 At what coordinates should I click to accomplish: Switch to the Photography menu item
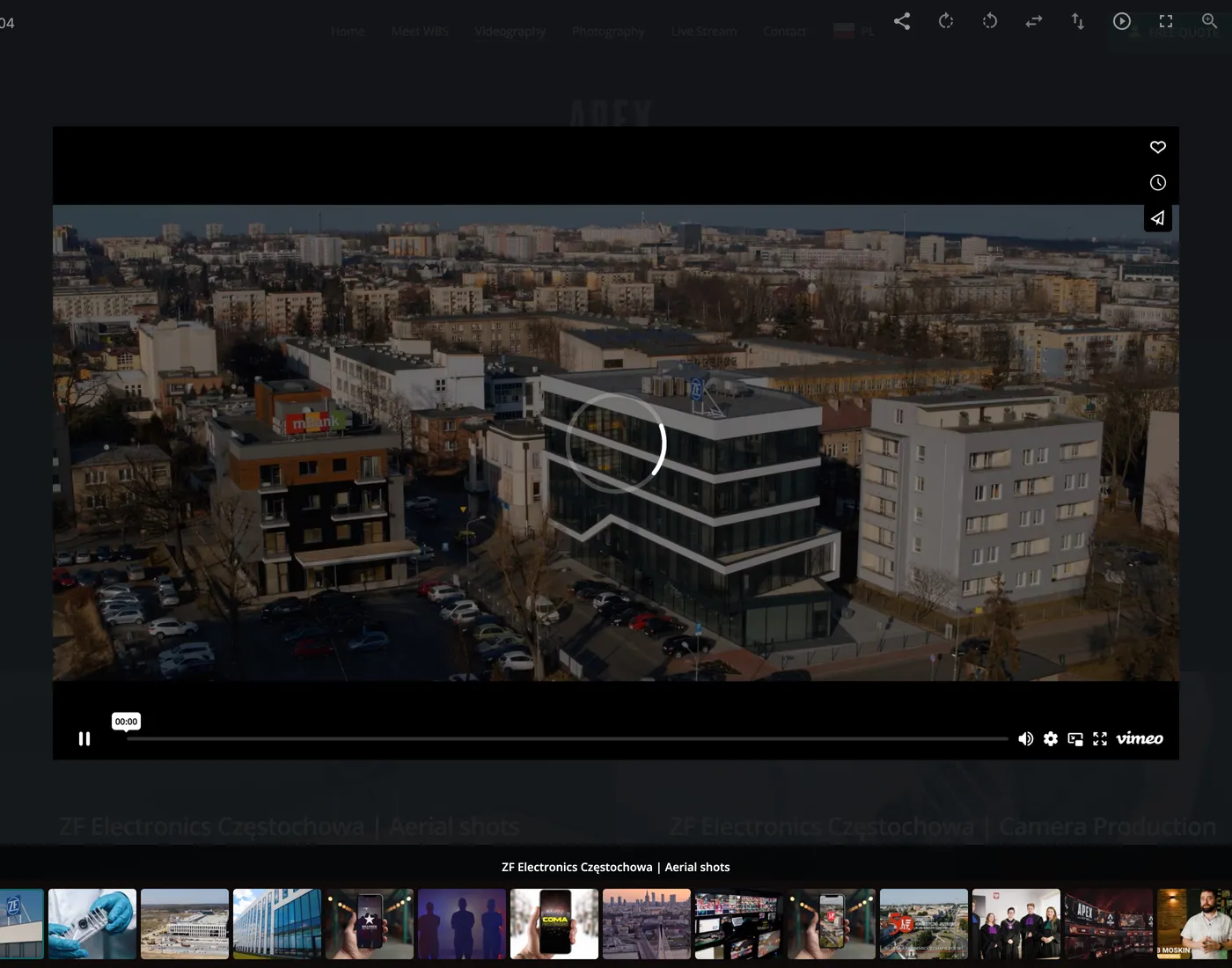[x=607, y=31]
